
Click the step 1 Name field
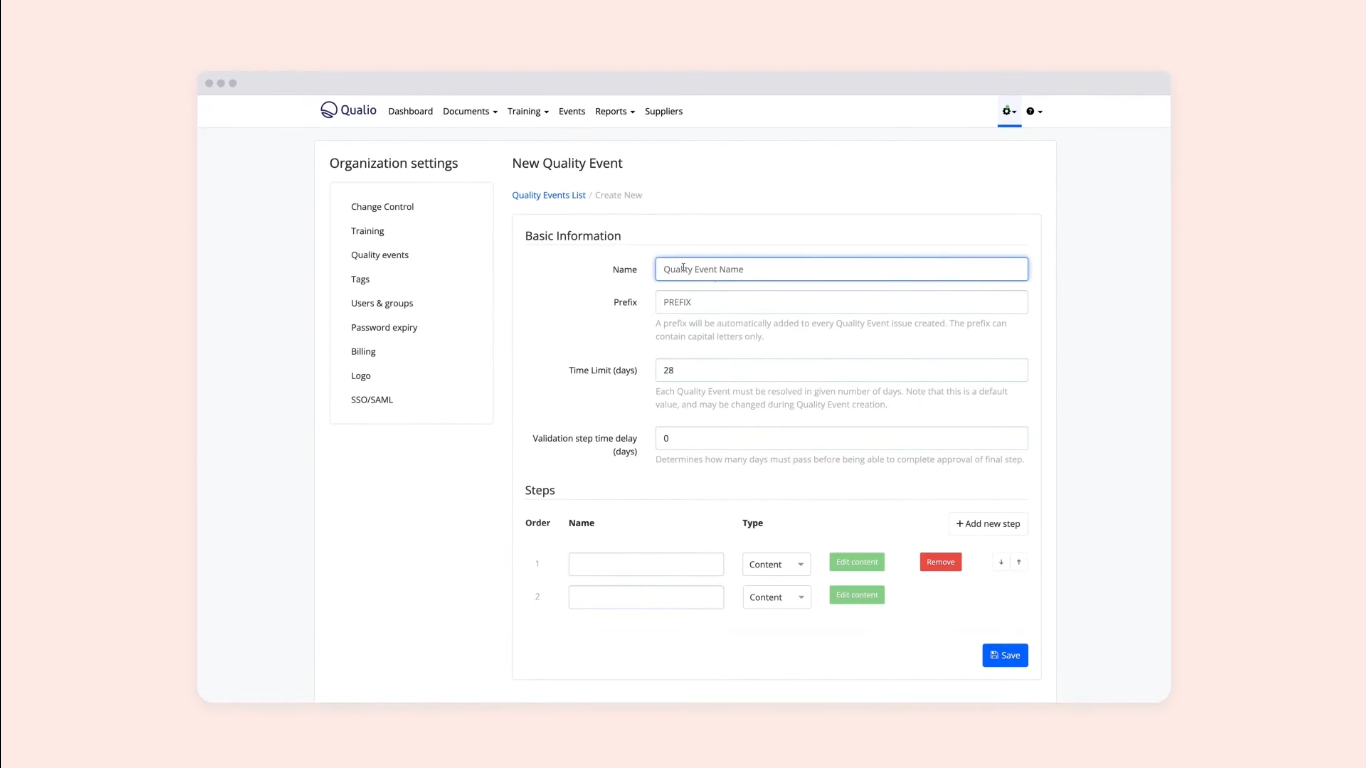pos(646,564)
